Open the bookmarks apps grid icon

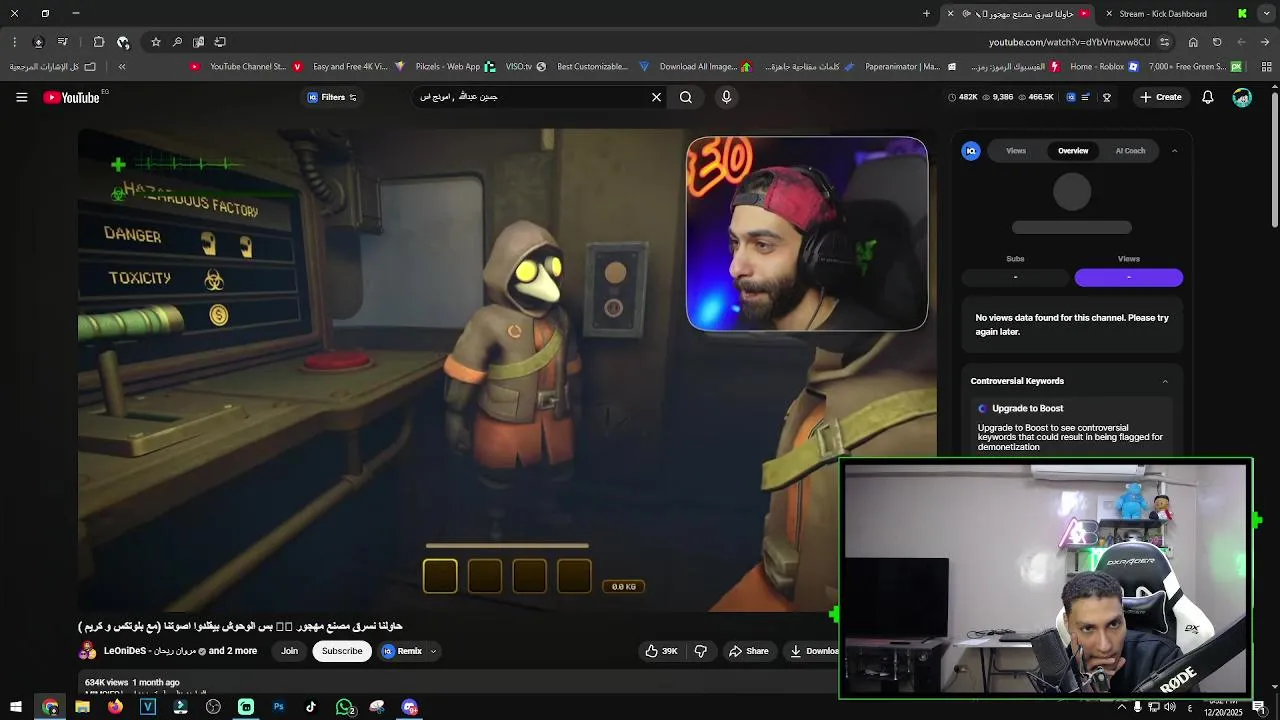point(1265,67)
